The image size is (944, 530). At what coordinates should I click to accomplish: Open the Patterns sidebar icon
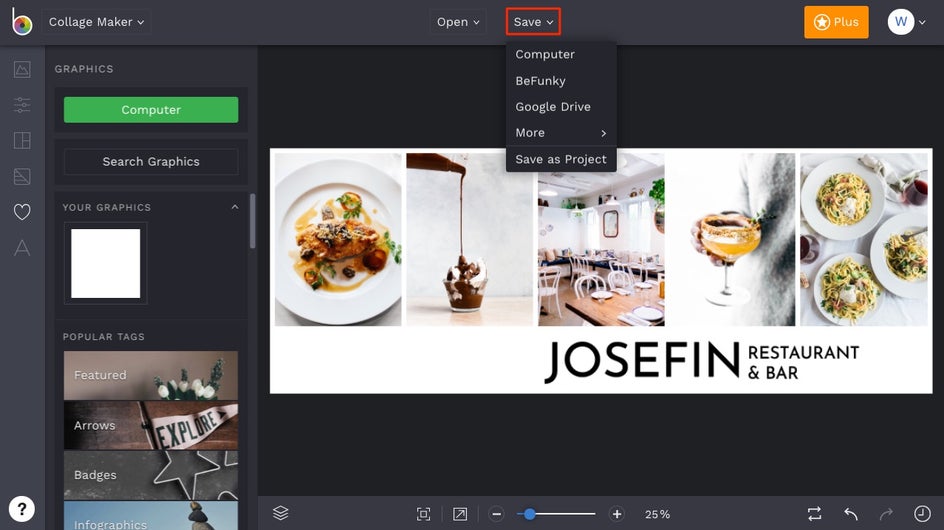pyautogui.click(x=22, y=176)
